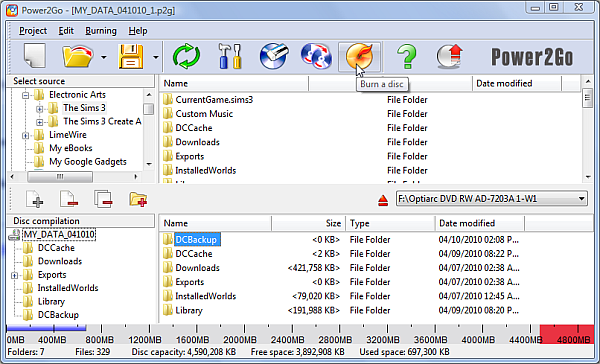Viewport: 600px width, 364px height.
Task: Select CurrentGame.sims3 folder in source list
Action: coord(214,100)
